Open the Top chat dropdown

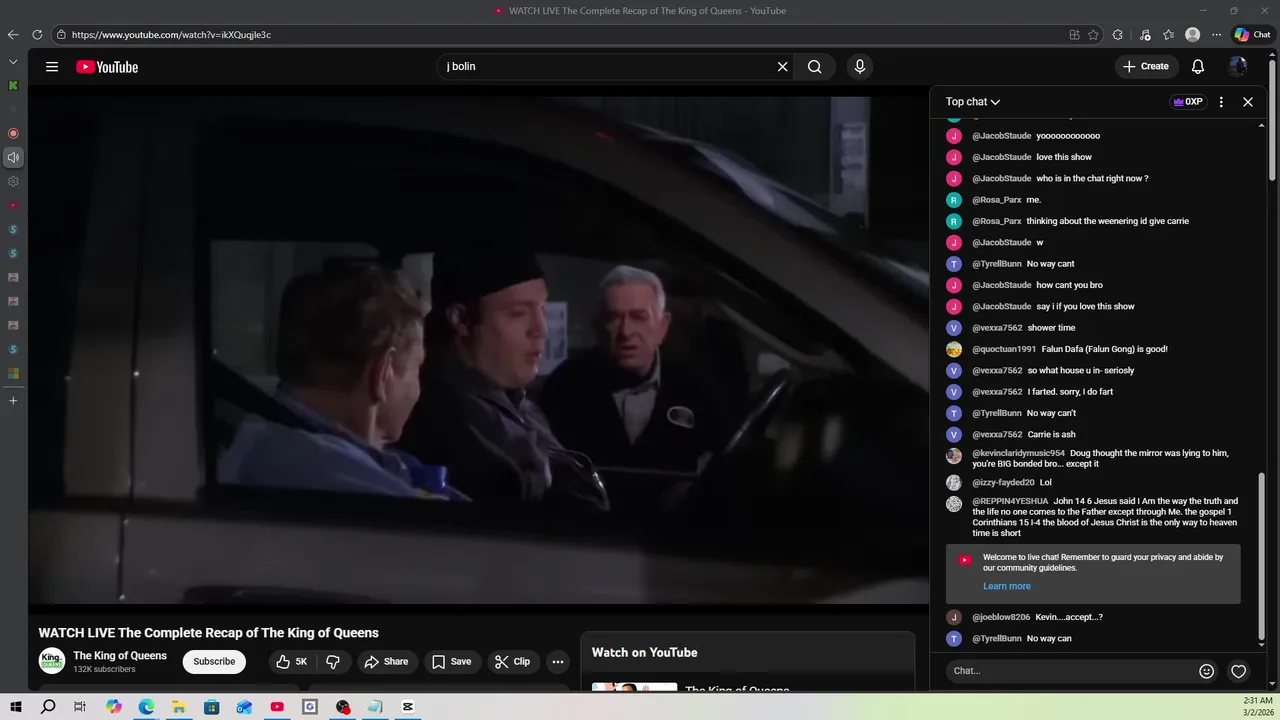pyautogui.click(x=973, y=102)
